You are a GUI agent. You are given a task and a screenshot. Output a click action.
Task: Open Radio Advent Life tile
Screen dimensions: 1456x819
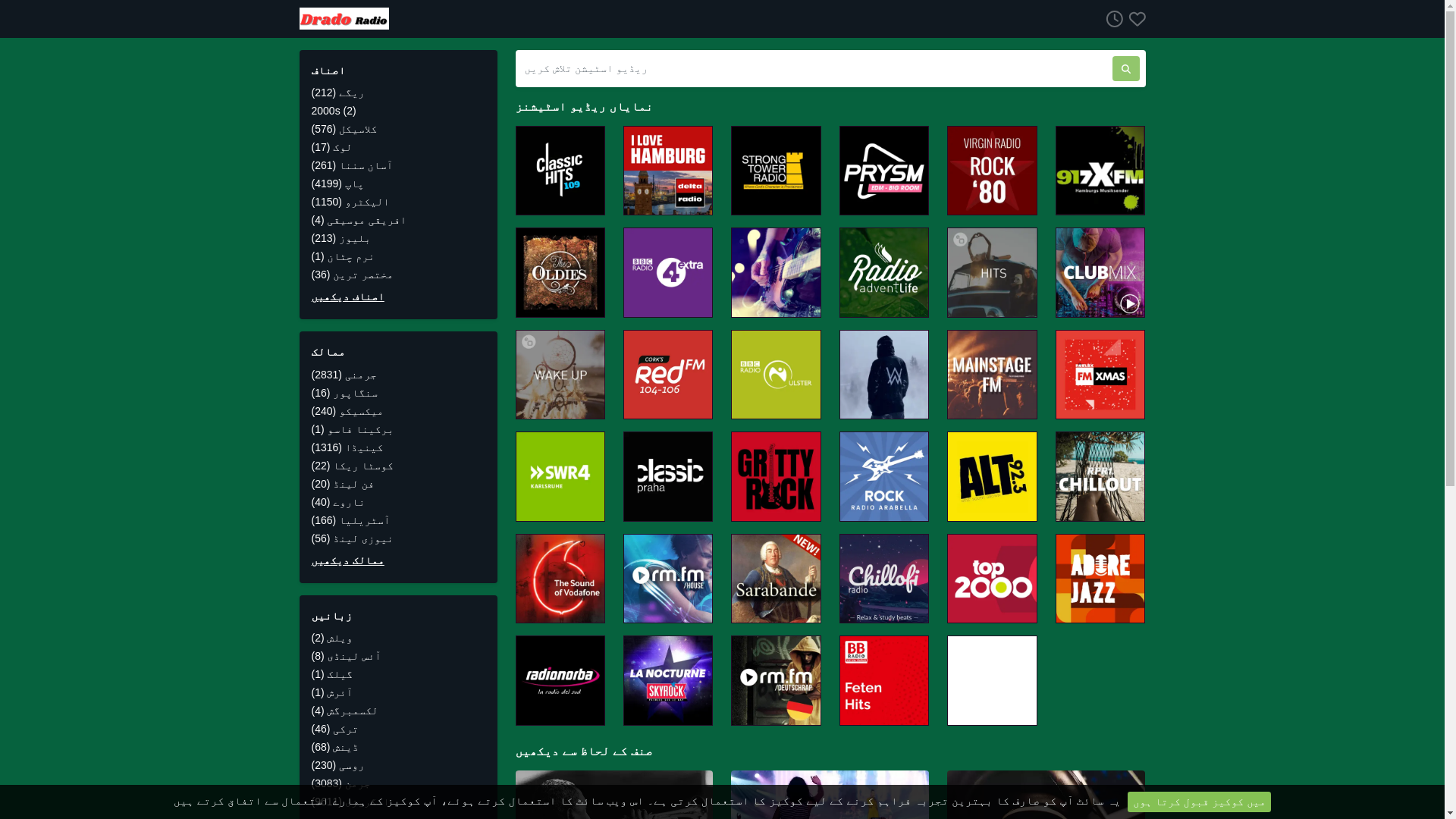(x=884, y=273)
